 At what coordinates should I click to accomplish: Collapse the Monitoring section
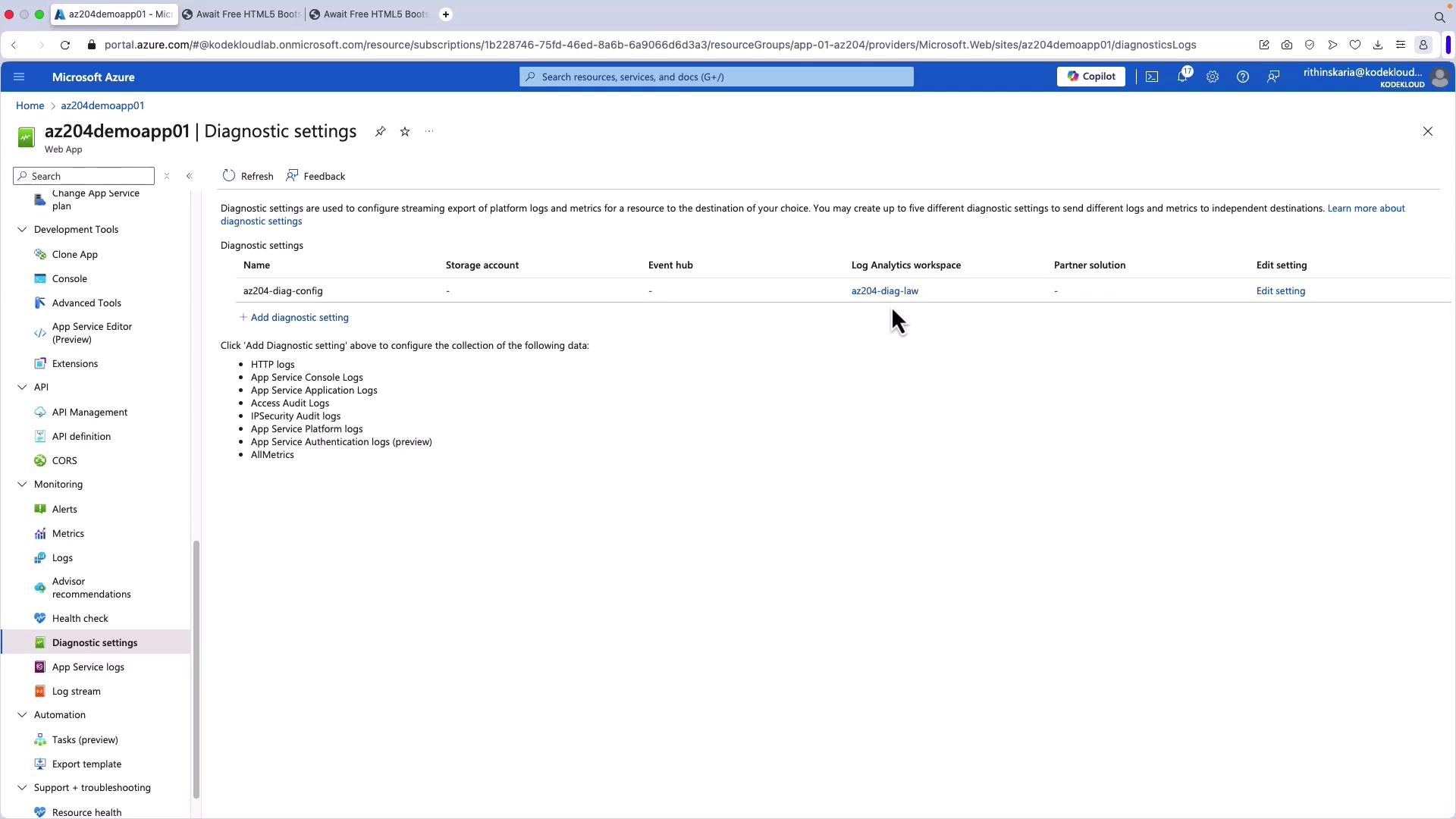(x=22, y=485)
